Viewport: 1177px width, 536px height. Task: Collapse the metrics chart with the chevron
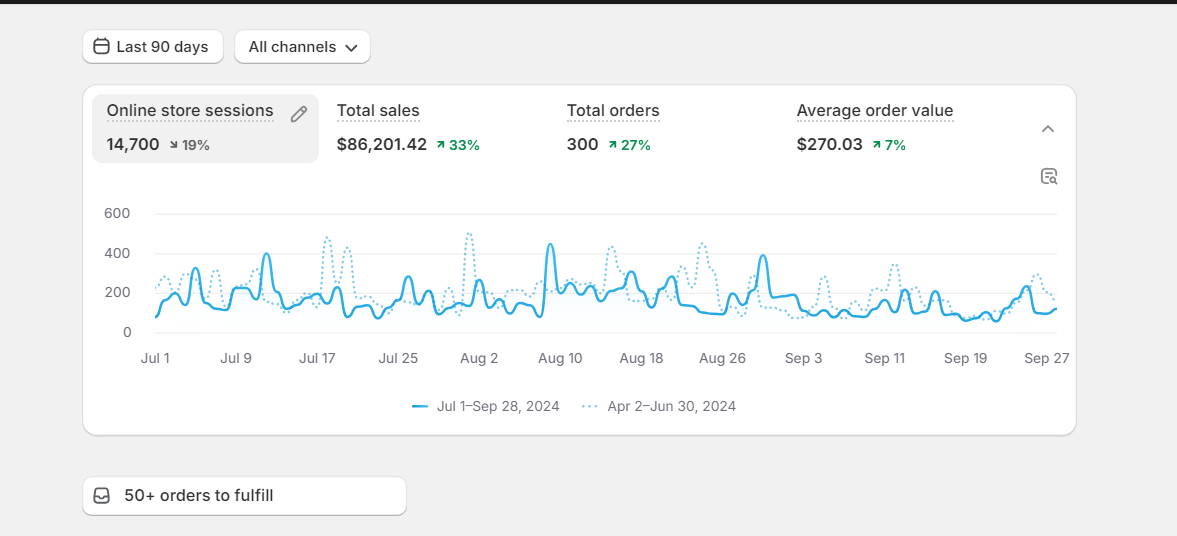click(1048, 129)
